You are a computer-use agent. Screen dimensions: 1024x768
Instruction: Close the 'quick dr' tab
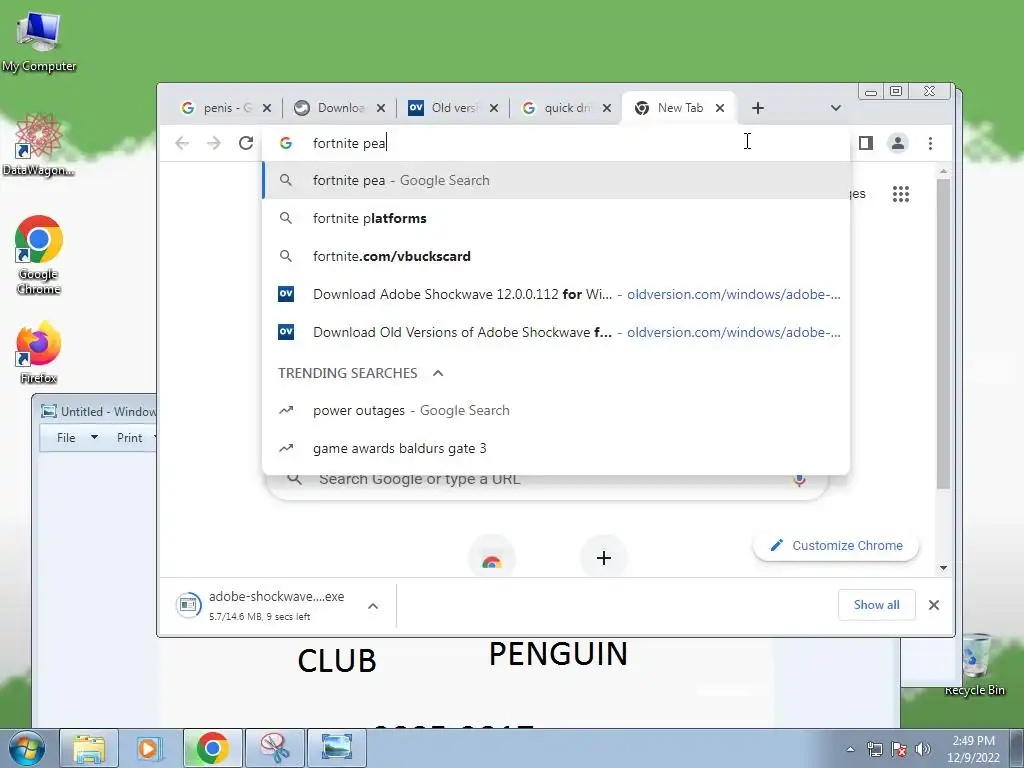click(x=607, y=108)
